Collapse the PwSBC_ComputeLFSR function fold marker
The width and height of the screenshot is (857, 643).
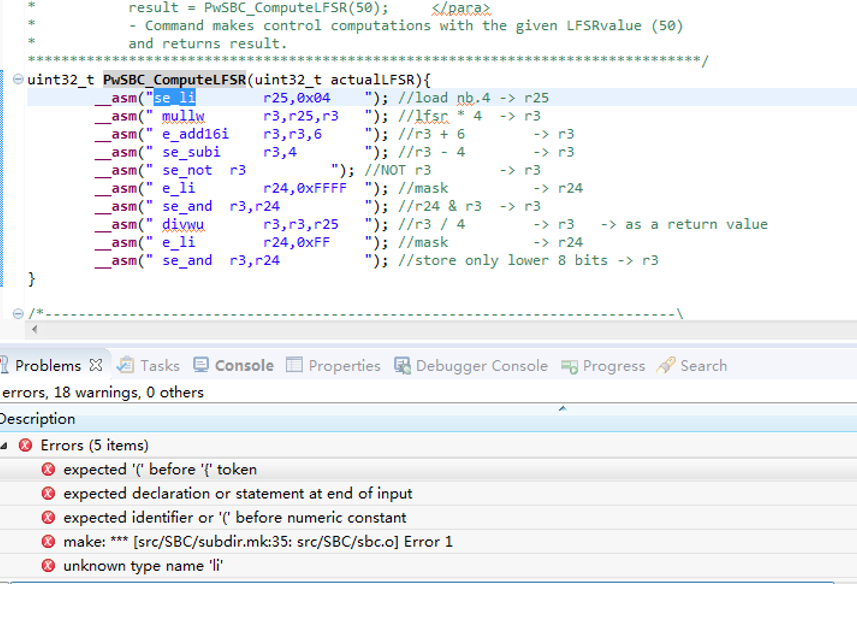(x=18, y=79)
